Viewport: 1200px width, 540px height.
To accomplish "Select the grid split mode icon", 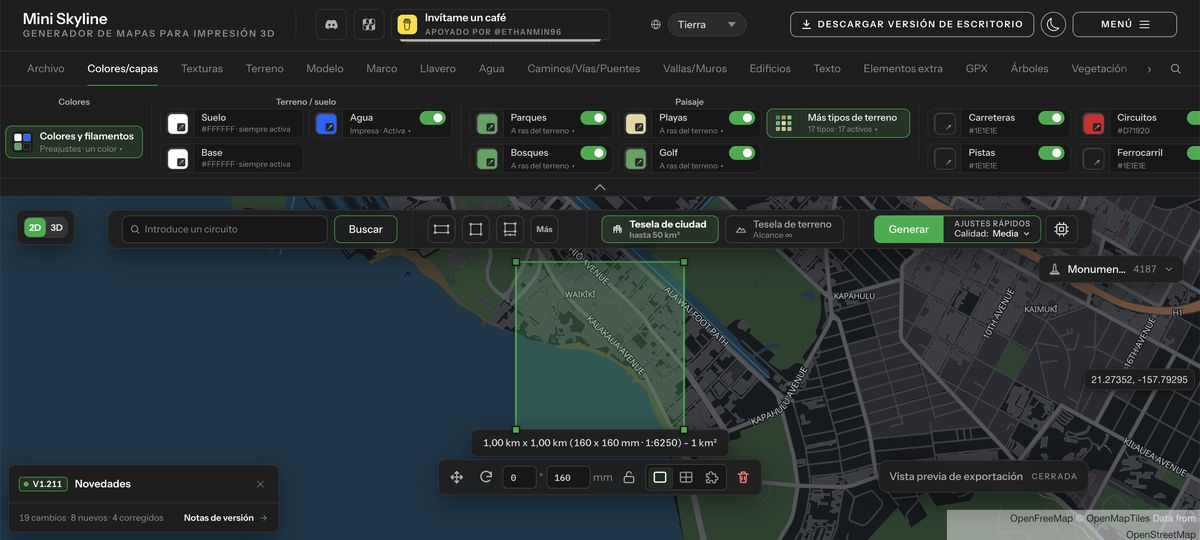I will click(686, 477).
